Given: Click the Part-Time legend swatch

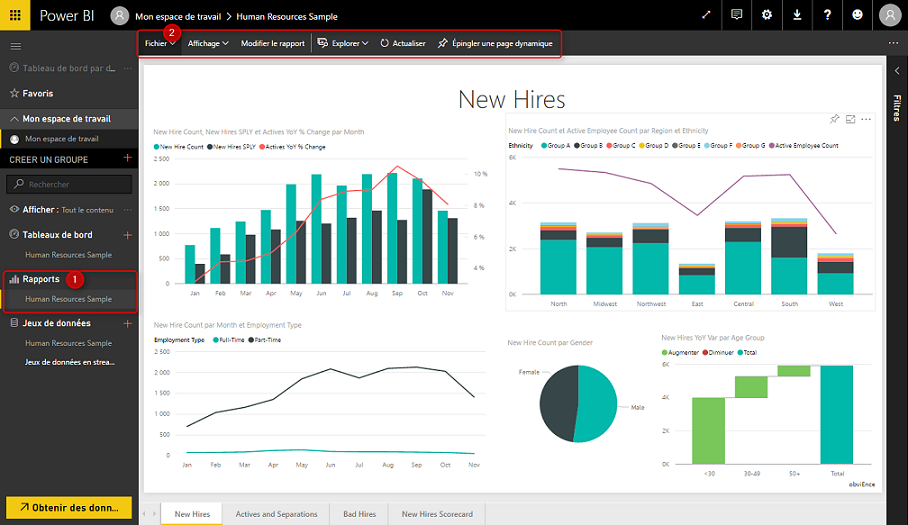Looking at the screenshot, I should click(x=251, y=340).
